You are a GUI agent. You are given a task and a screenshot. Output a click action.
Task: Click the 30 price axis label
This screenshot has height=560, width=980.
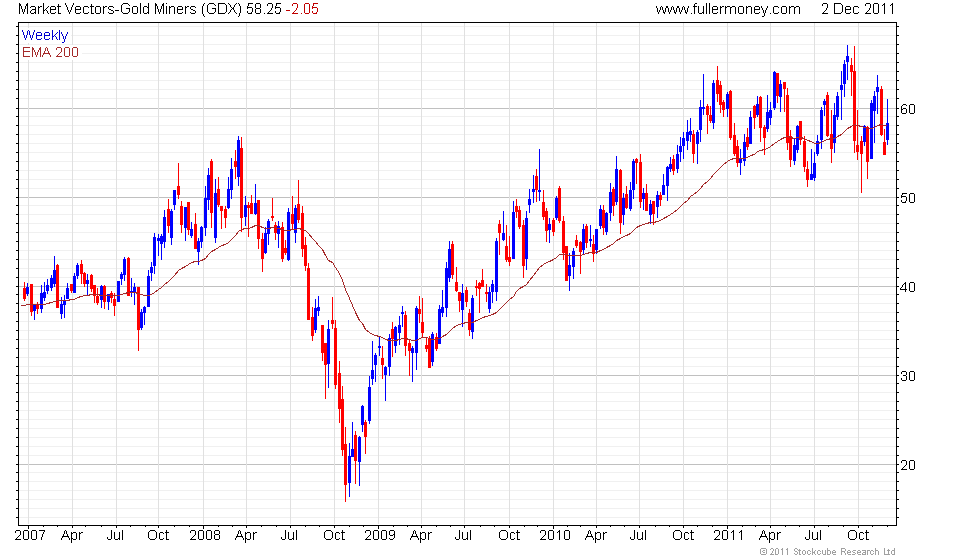pyautogui.click(x=908, y=376)
